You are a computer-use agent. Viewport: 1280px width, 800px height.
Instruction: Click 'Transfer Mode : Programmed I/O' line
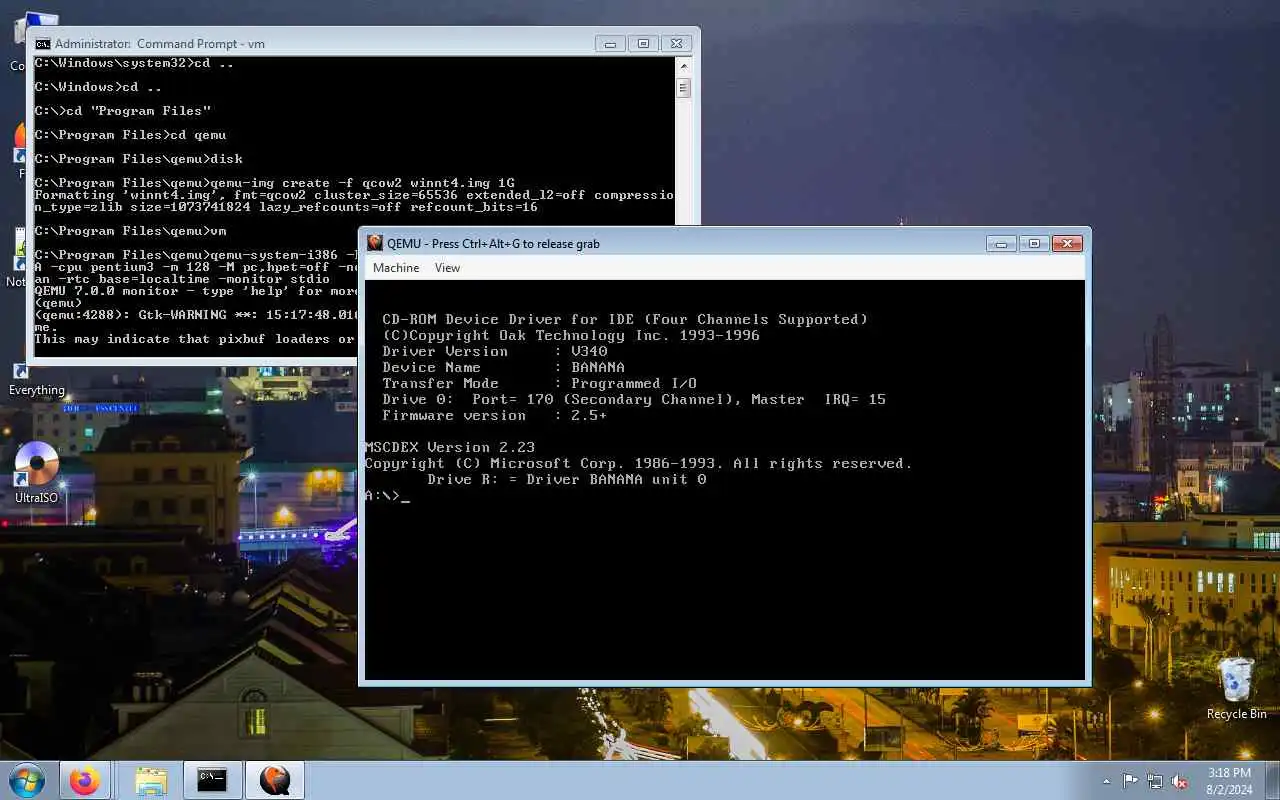click(540, 383)
